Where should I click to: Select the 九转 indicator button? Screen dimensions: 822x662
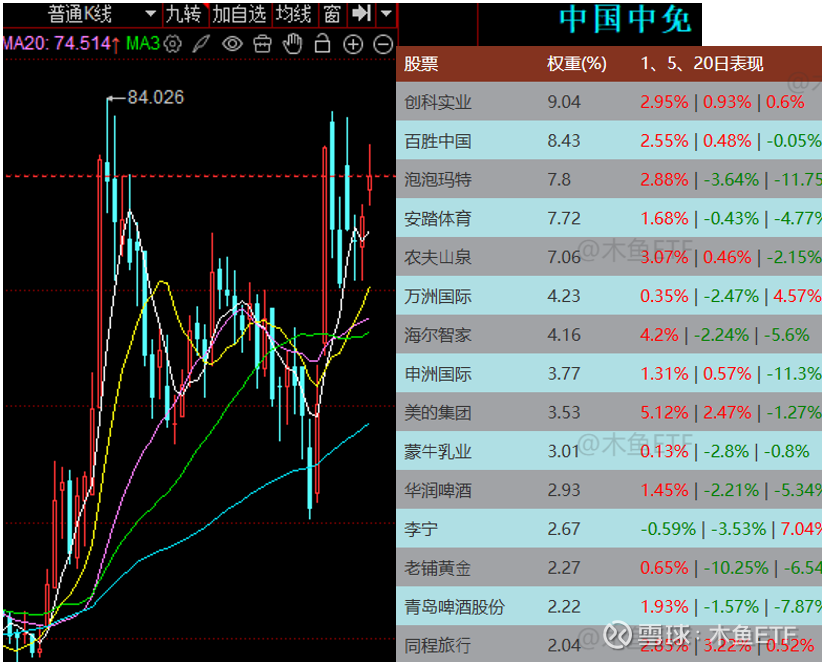click(185, 14)
